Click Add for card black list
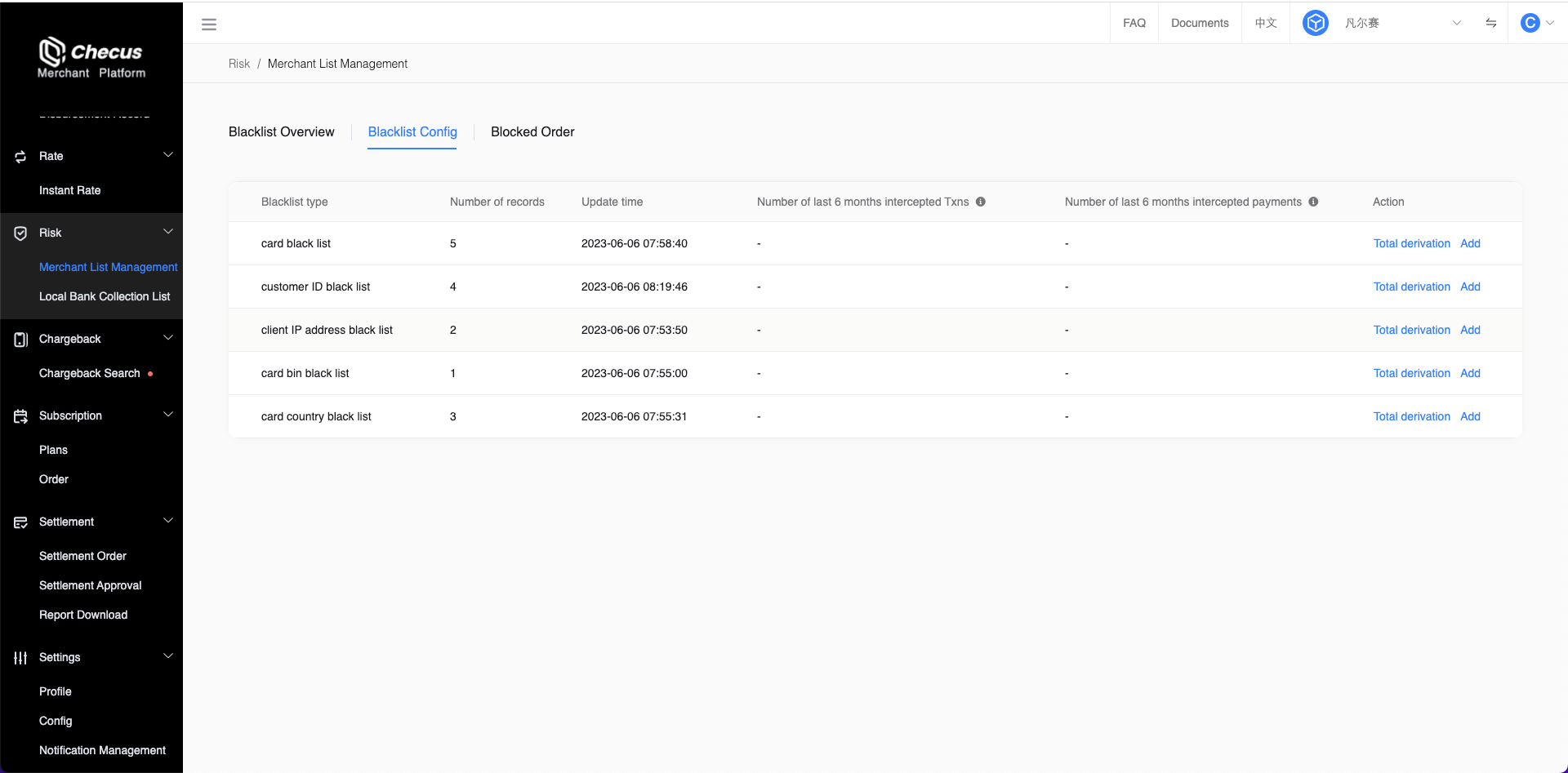The height and width of the screenshot is (773, 1568). coord(1470,243)
